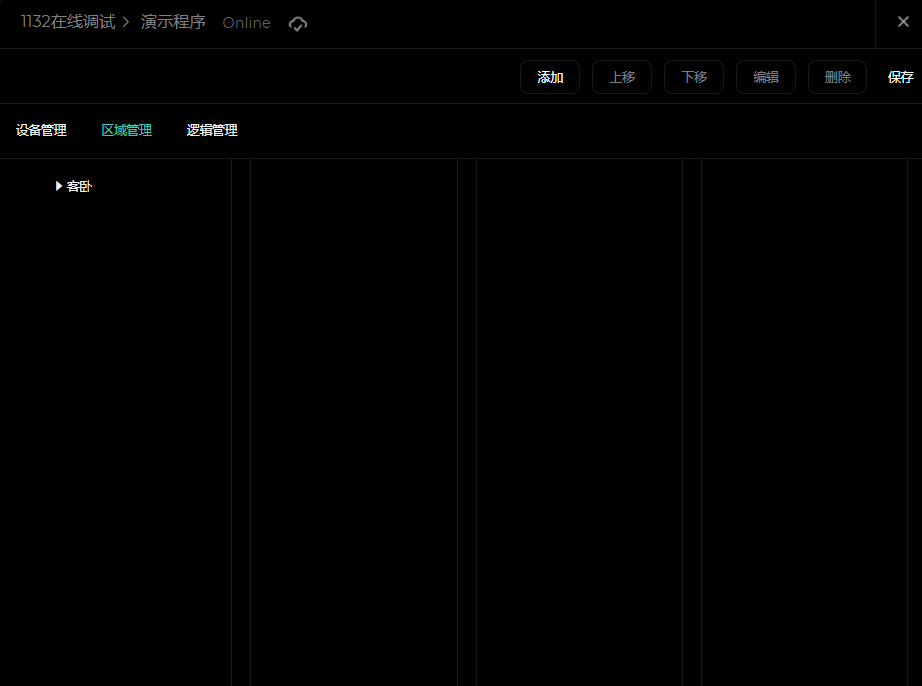
Task: Navigate to 1132在线调试 breadcrumb
Action: [x=67, y=22]
